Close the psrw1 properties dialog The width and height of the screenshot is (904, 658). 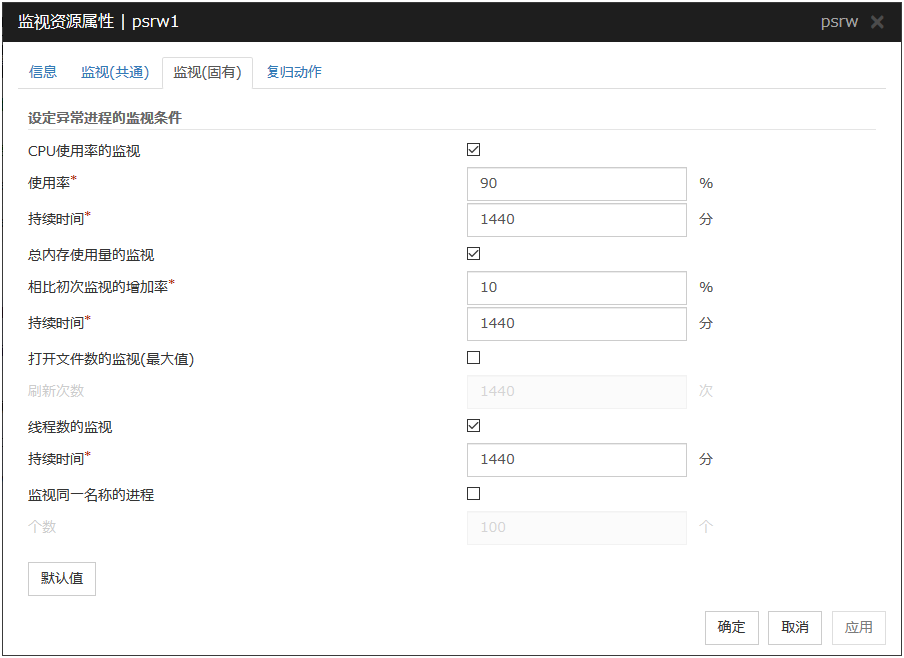point(877,22)
